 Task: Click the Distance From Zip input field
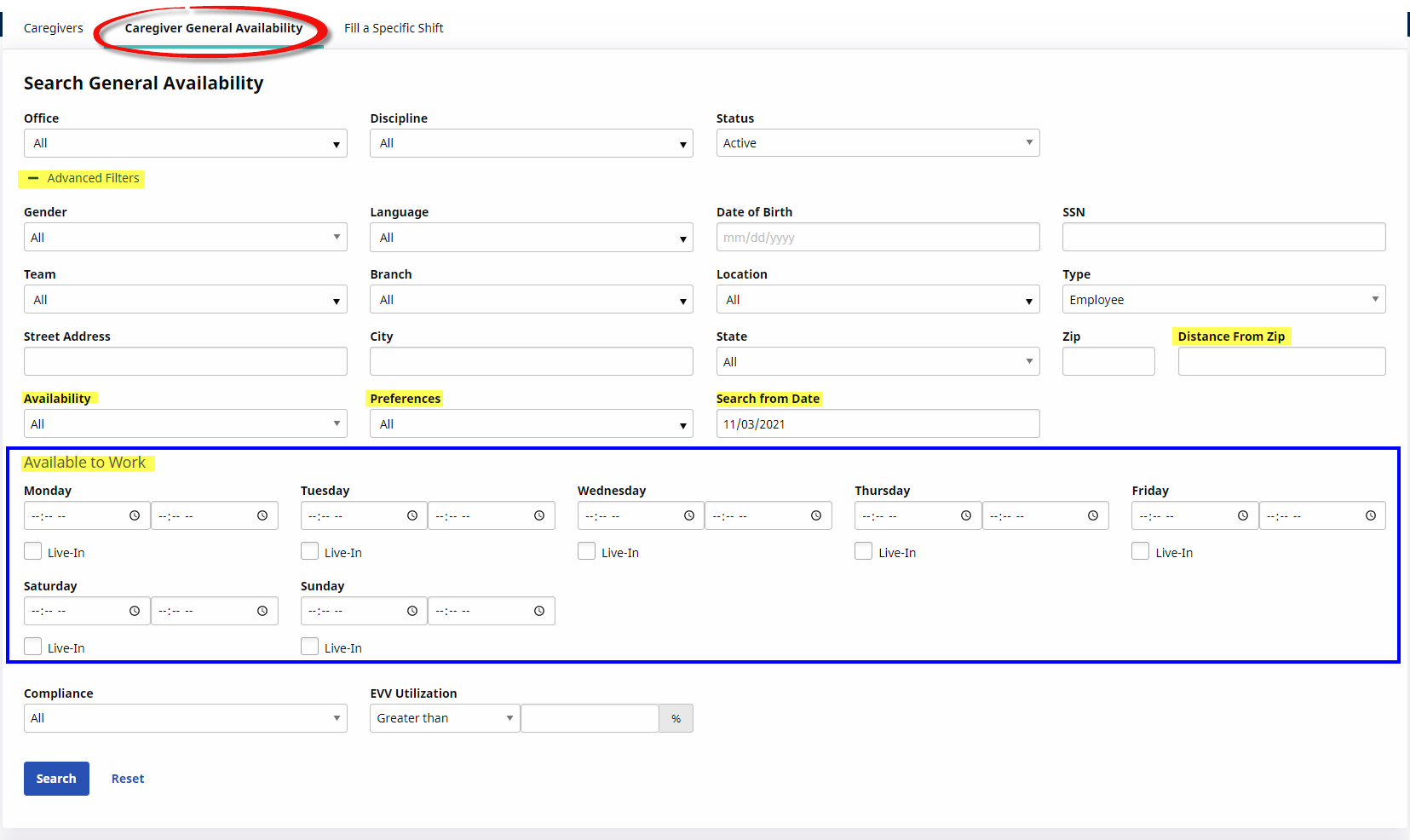tap(1281, 361)
